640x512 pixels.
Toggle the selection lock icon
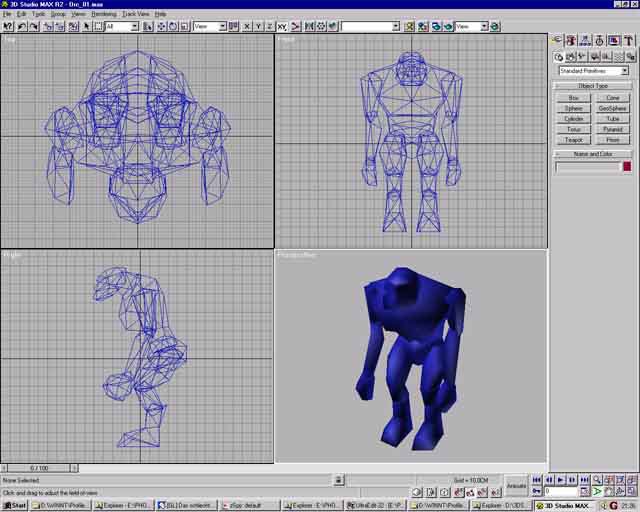[x=338, y=480]
